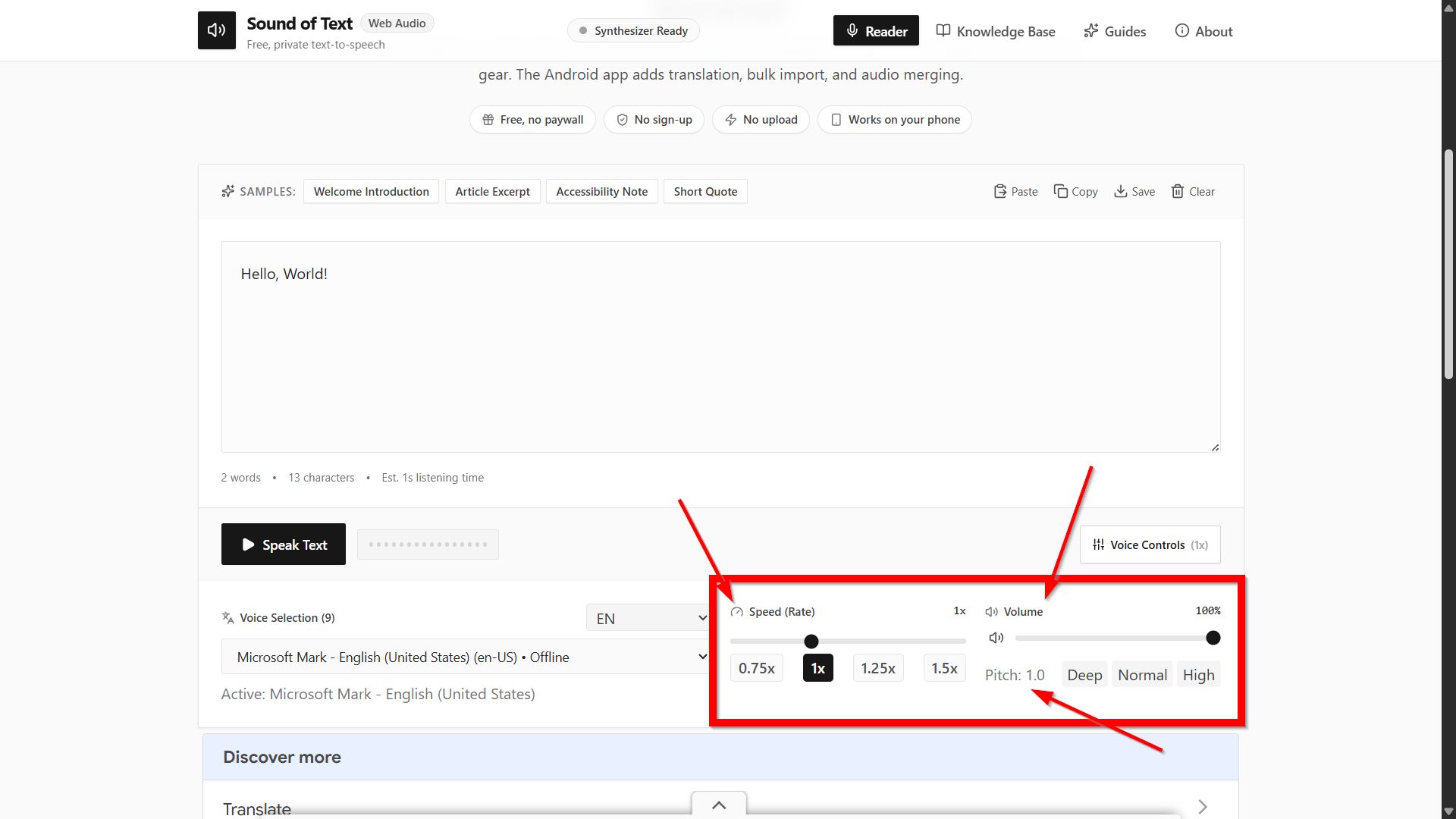Expand the Translate row chevron
The image size is (1456, 819).
tap(1203, 807)
